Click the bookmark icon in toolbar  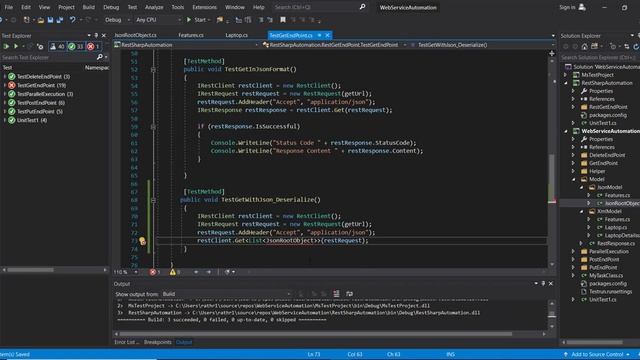282,20
